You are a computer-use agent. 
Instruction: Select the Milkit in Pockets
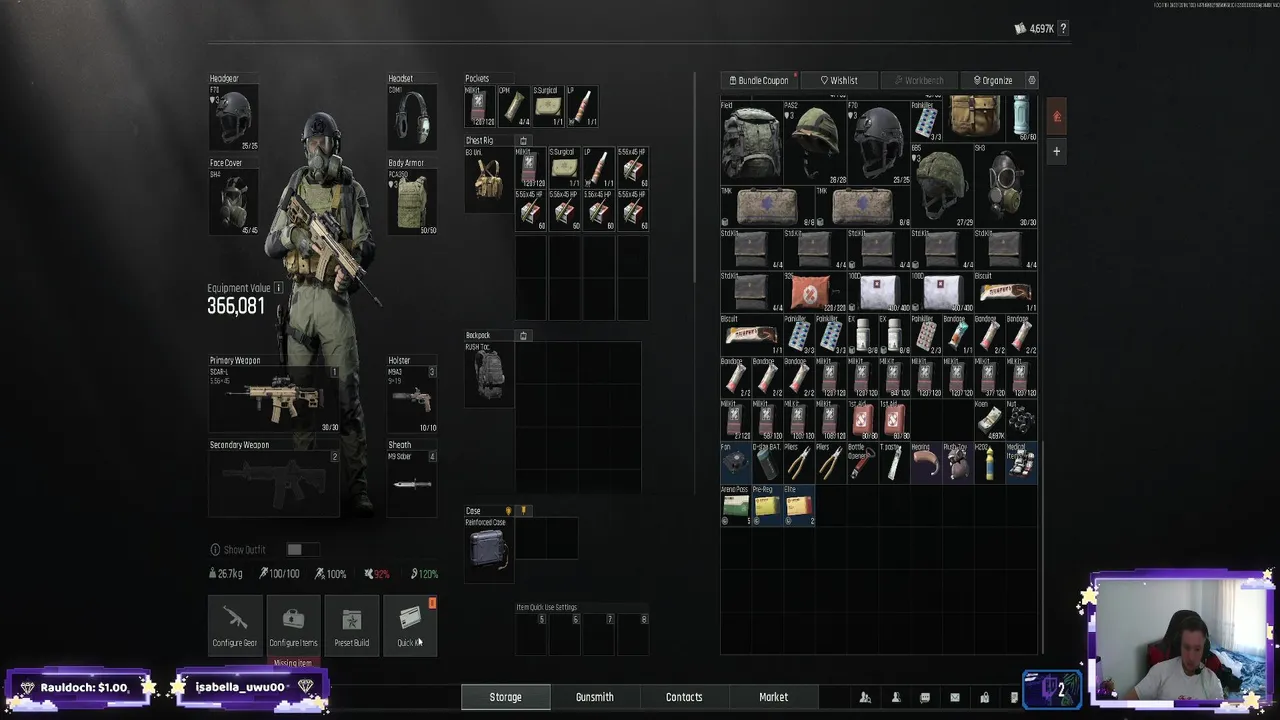coord(481,106)
